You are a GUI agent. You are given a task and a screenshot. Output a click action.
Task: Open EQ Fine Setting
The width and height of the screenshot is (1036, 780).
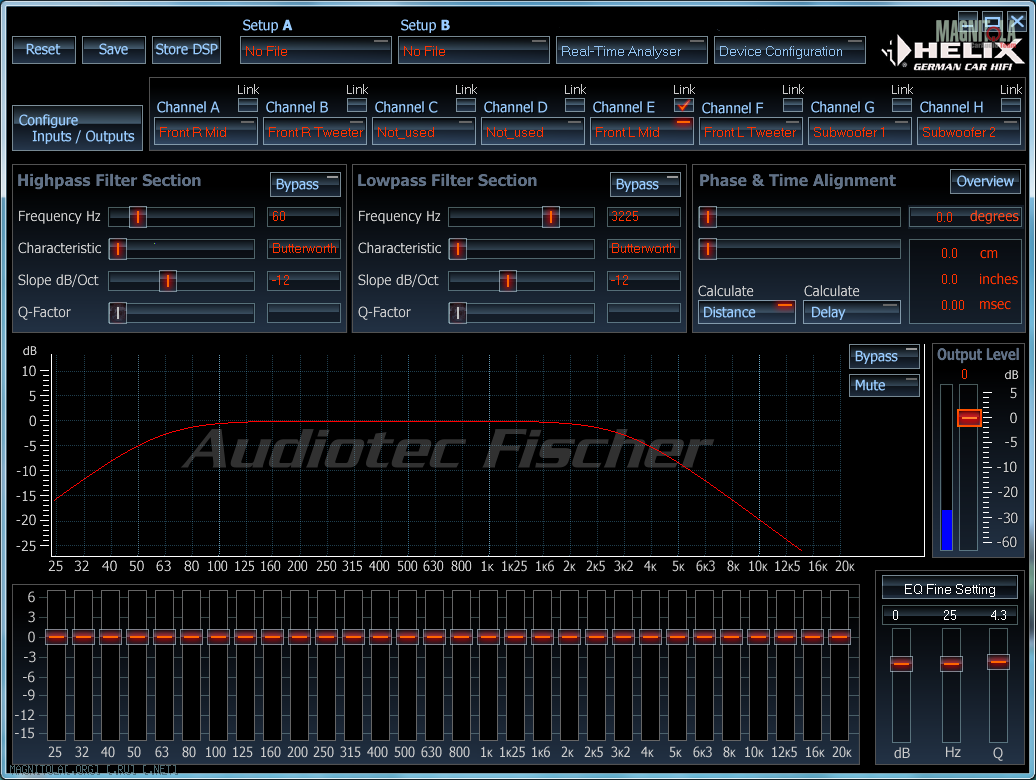coord(949,589)
